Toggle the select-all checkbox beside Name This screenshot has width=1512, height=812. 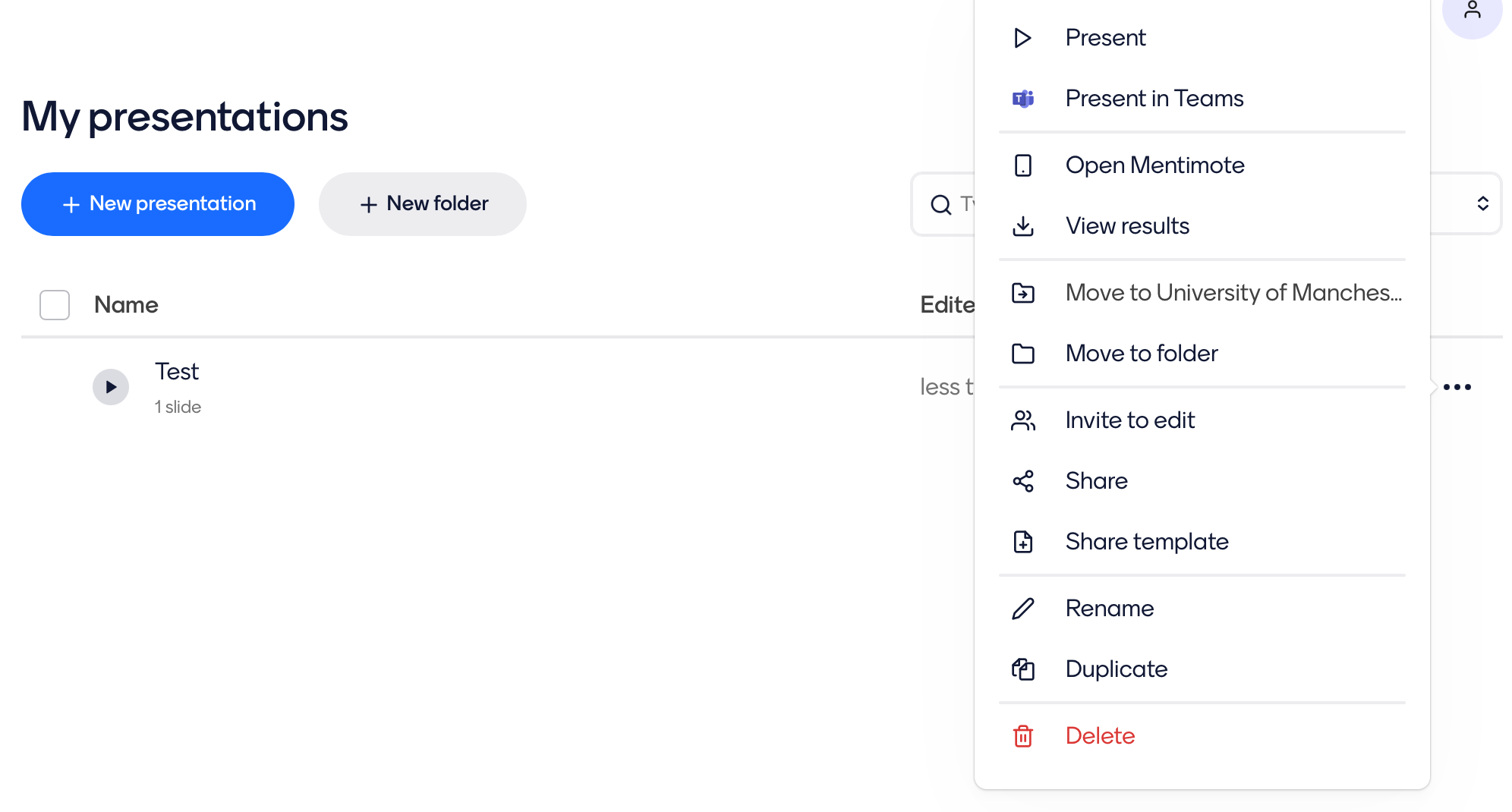[x=55, y=305]
